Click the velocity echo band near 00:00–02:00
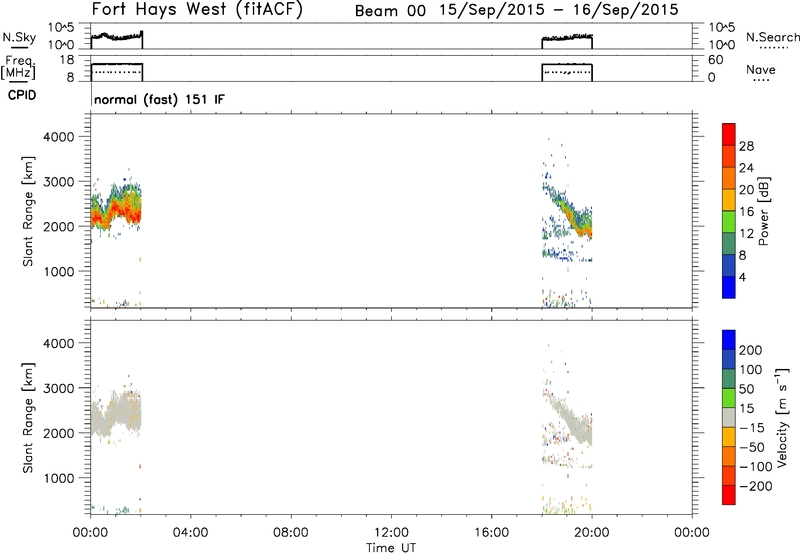 point(116,414)
